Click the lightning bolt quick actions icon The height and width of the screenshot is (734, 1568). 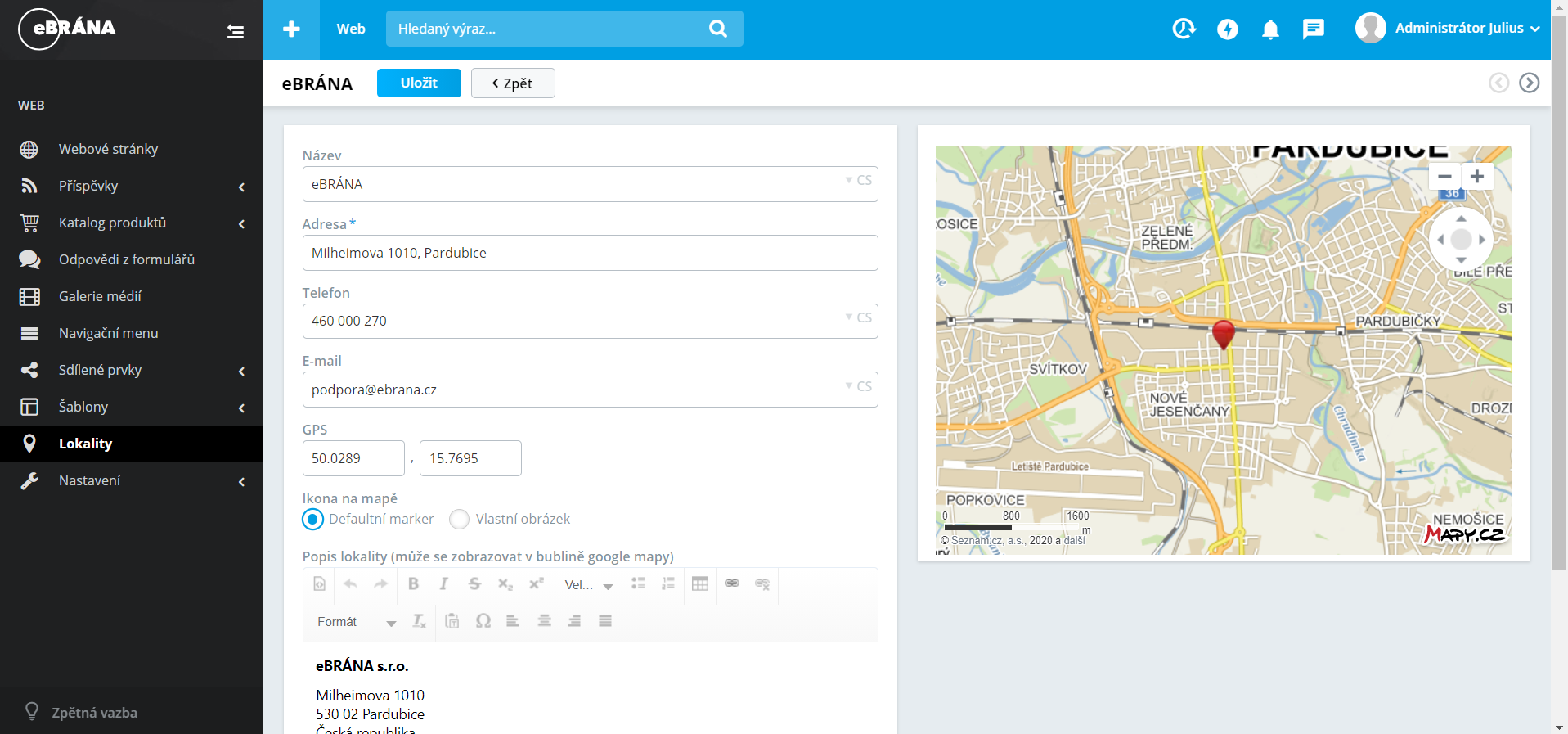pyautogui.click(x=1228, y=29)
